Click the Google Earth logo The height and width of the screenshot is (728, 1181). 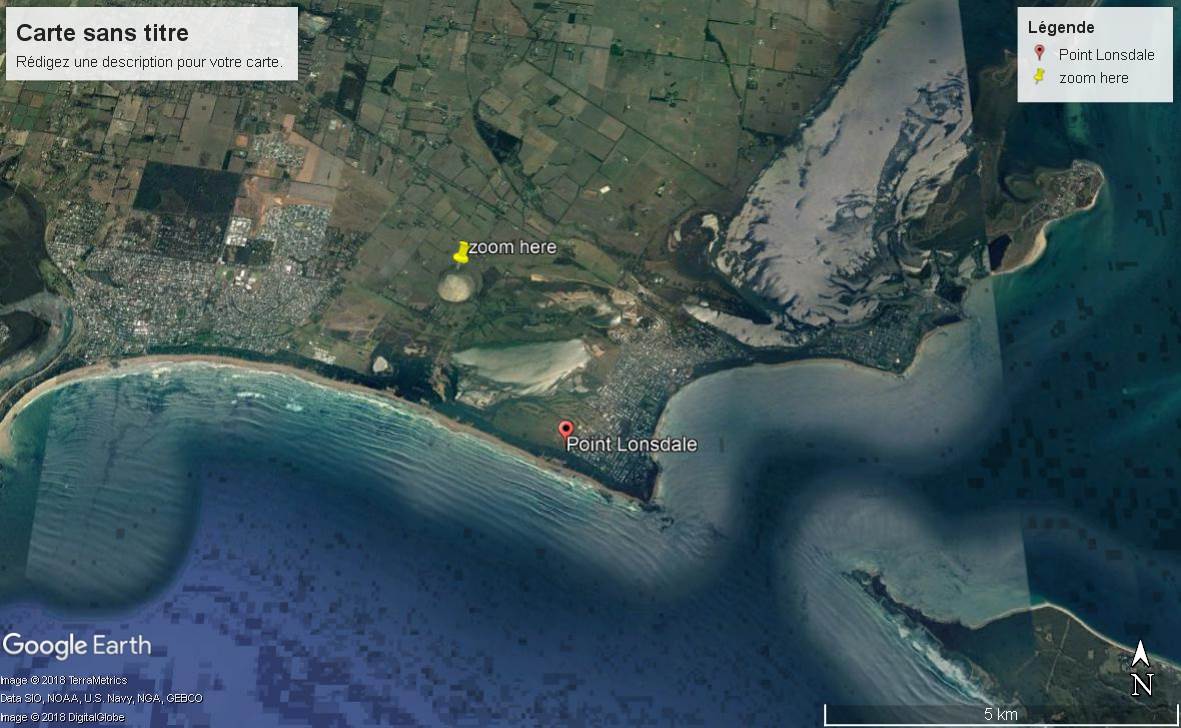(77, 645)
